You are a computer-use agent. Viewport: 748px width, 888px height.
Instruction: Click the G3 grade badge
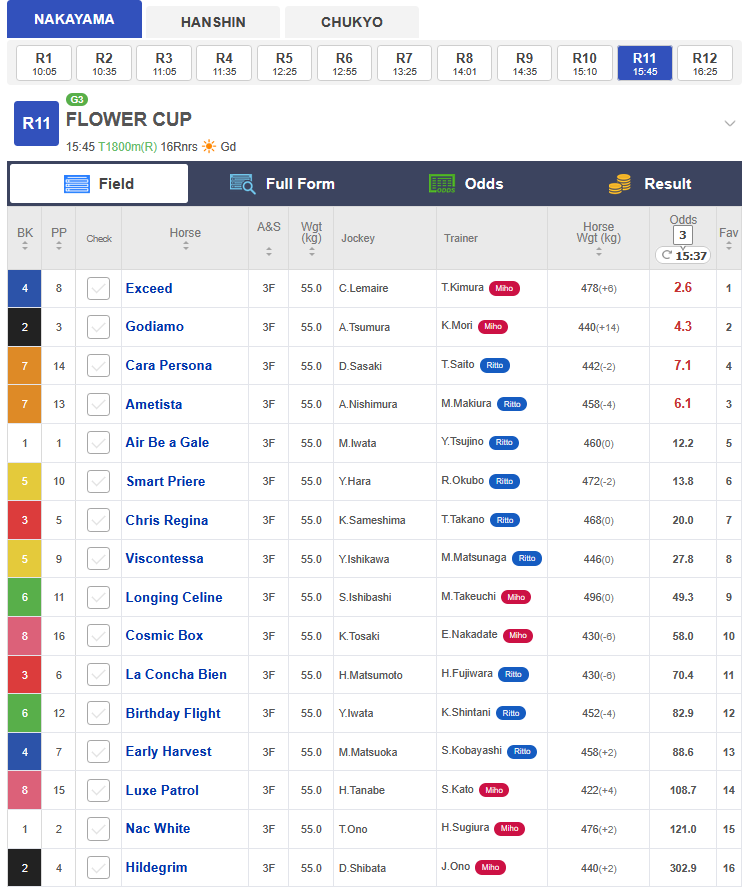click(76, 100)
